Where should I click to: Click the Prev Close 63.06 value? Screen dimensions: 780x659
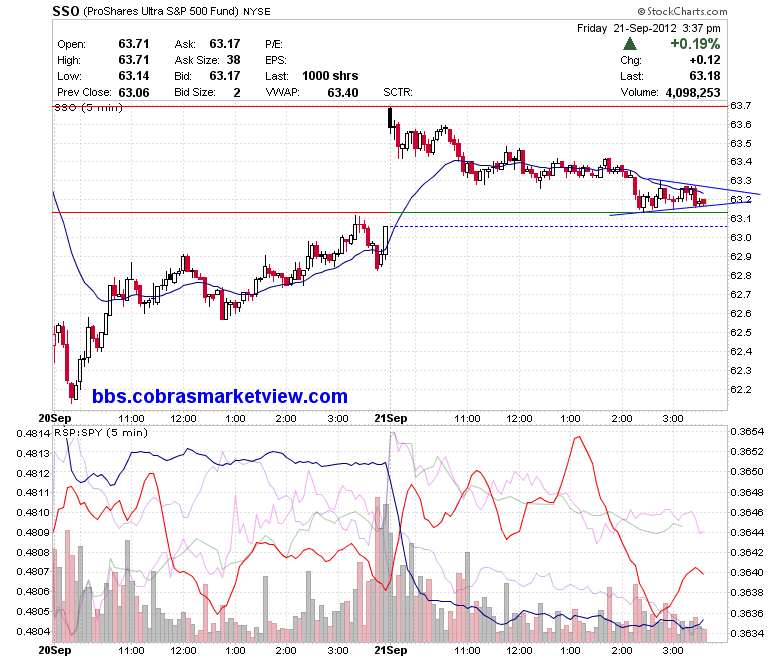pyautogui.click(x=134, y=93)
